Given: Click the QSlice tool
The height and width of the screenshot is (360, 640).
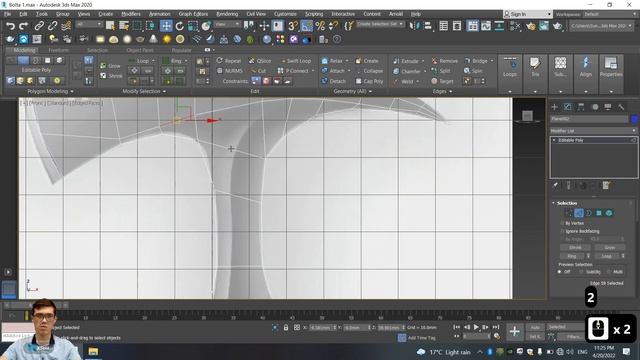Looking at the screenshot, I should [260, 61].
